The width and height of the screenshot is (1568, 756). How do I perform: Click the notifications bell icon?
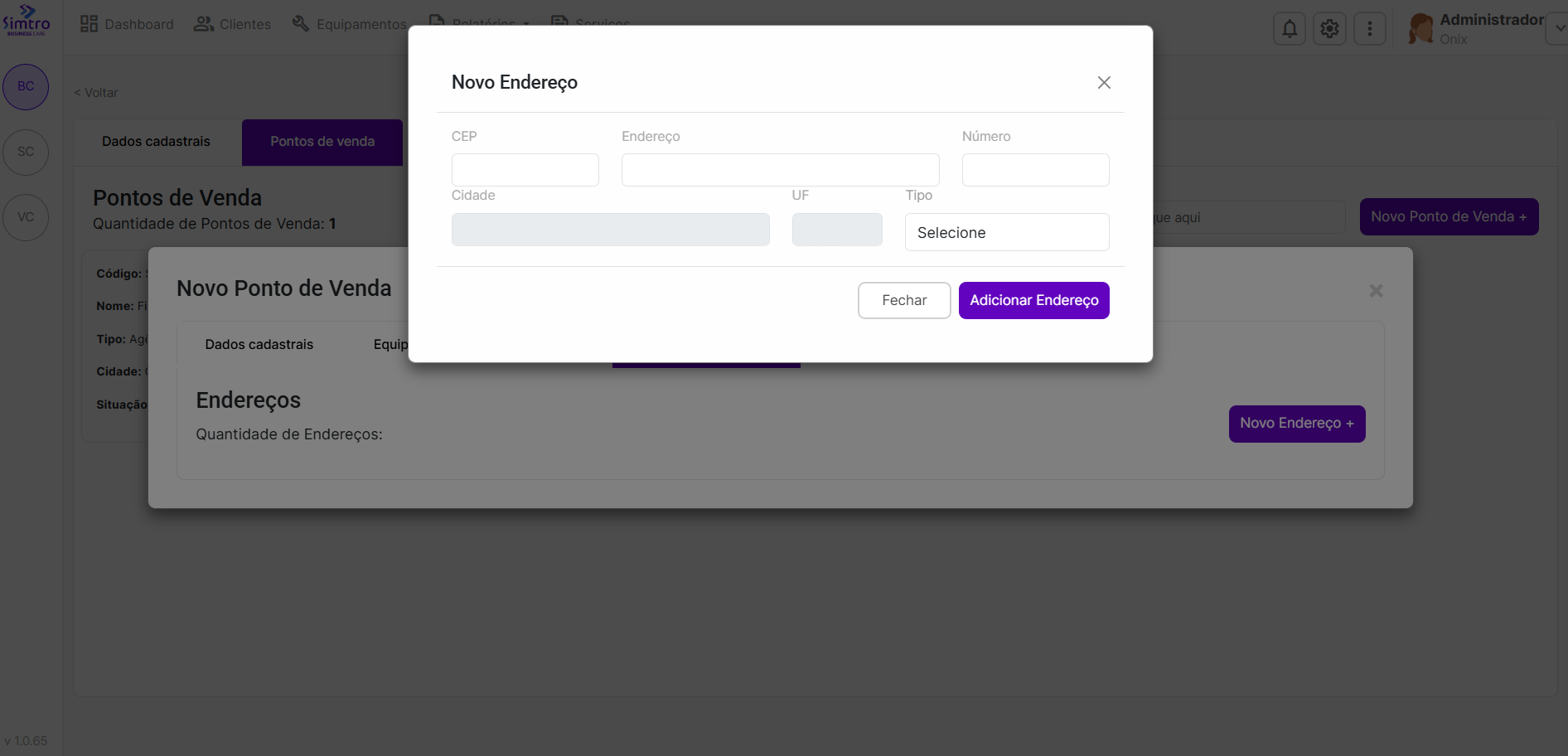point(1289,29)
